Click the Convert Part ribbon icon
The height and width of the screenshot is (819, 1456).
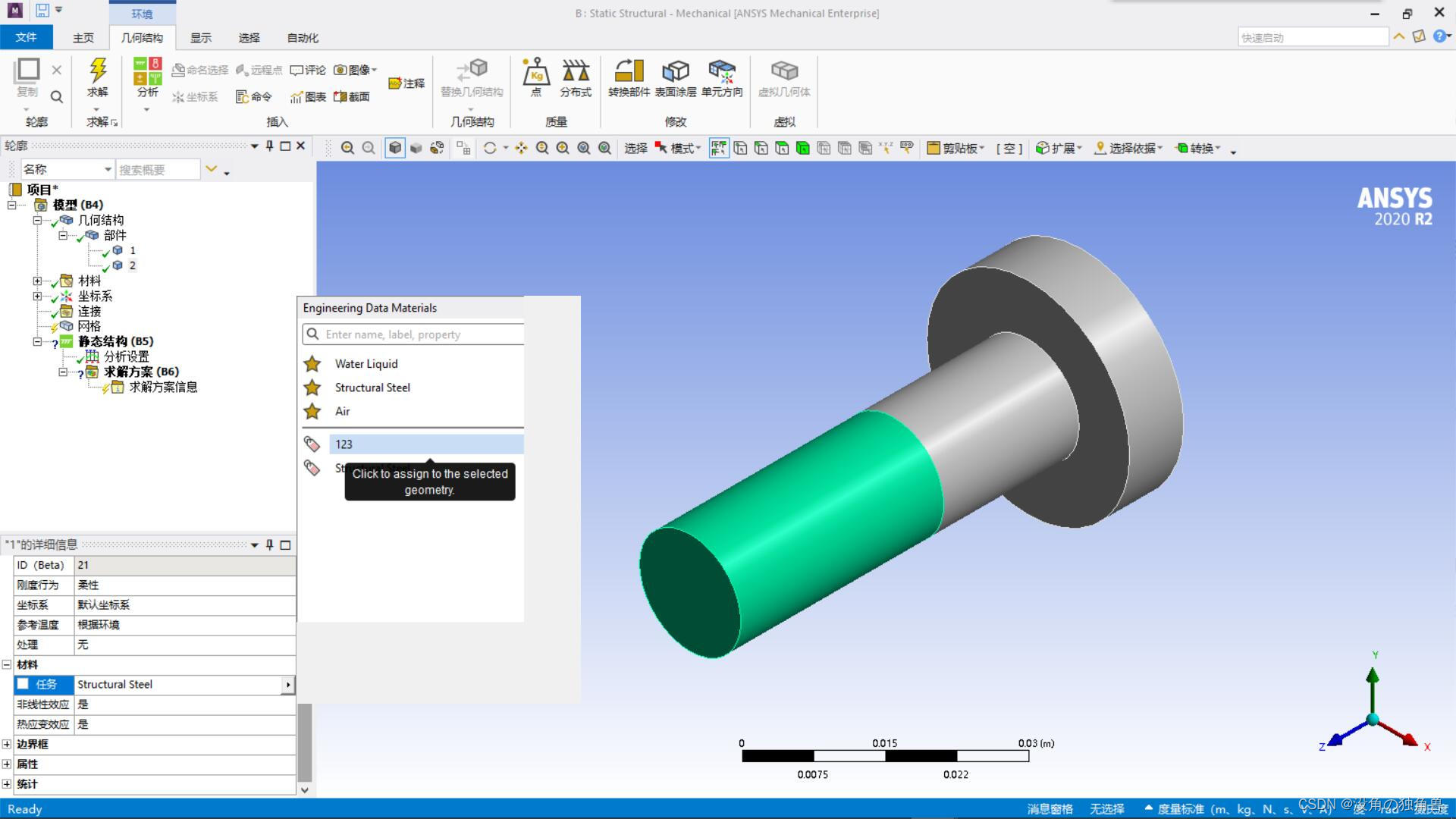pyautogui.click(x=629, y=73)
